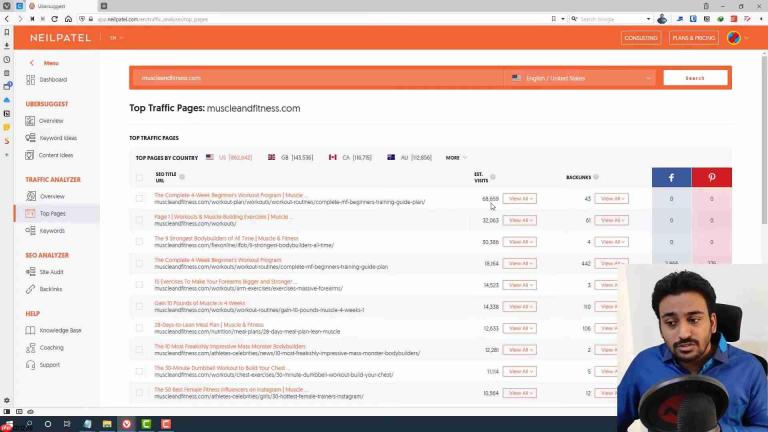Select GB country tab
Image resolution: width=768 pixels, height=432 pixels.
point(290,158)
